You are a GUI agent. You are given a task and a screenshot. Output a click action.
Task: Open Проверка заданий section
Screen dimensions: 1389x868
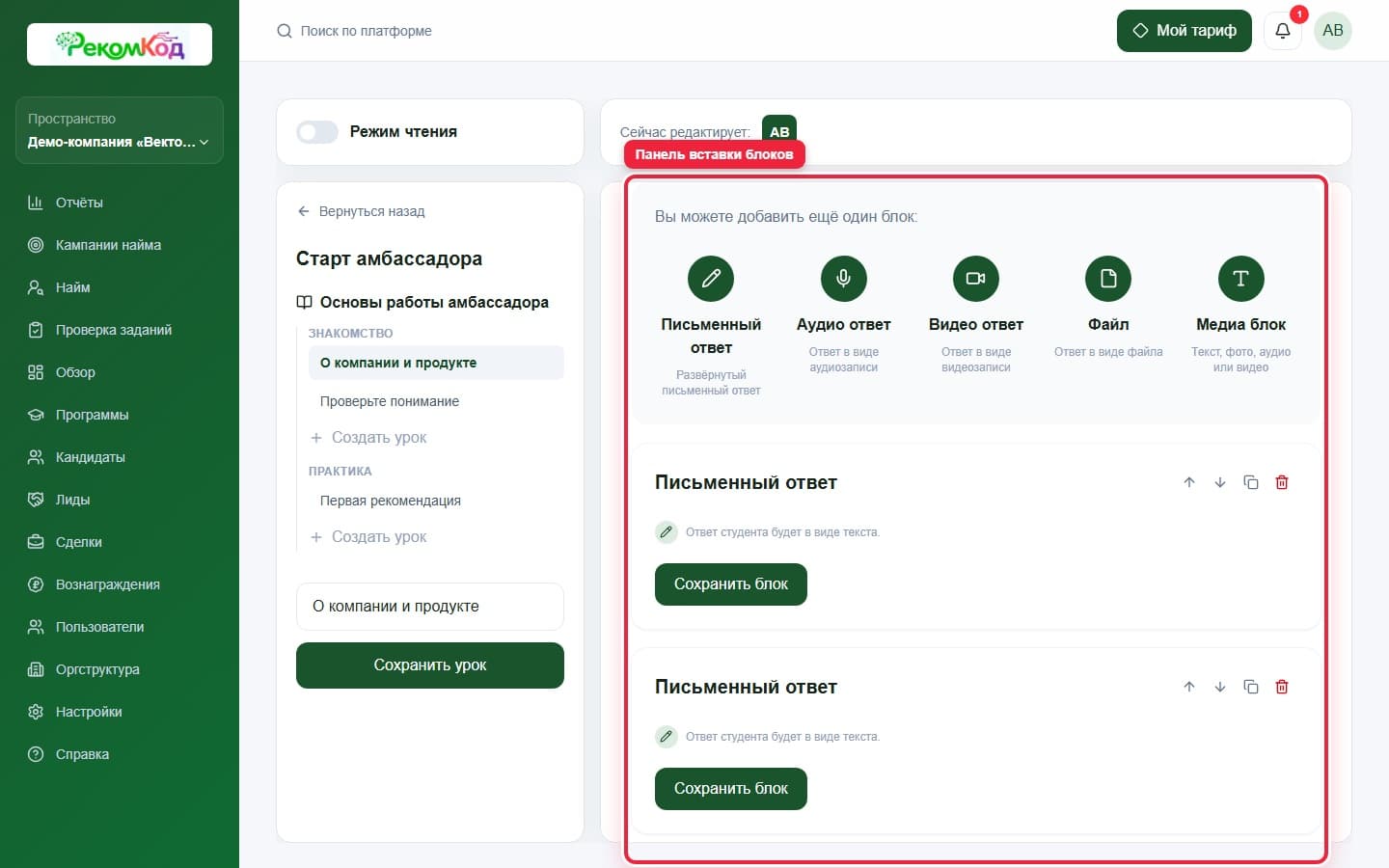(x=120, y=330)
